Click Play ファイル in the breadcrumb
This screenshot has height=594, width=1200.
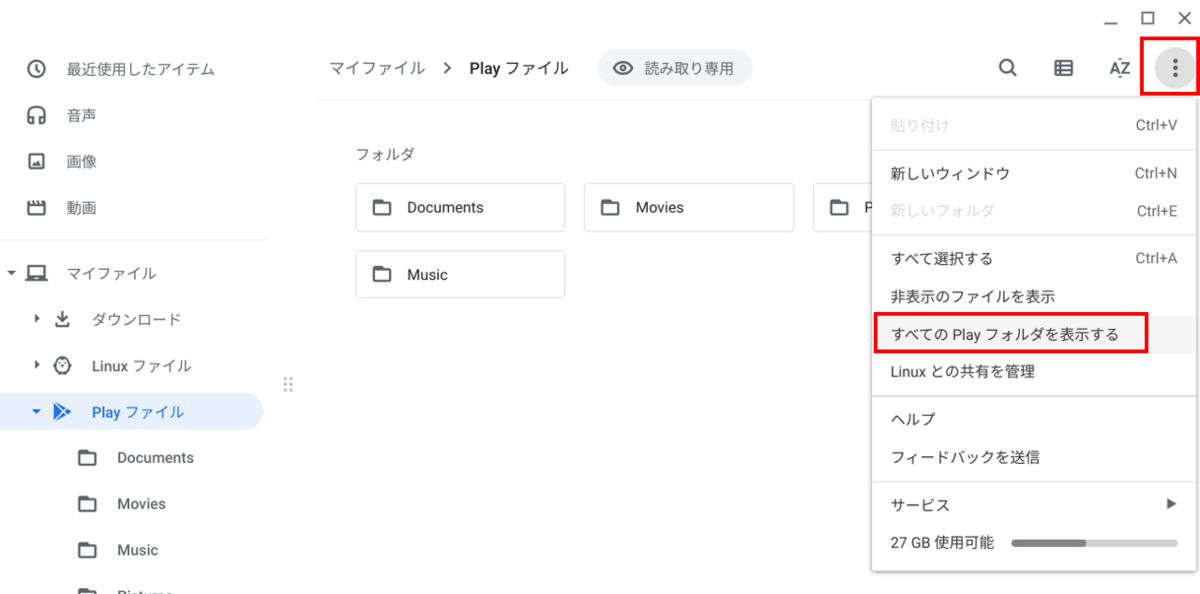519,68
